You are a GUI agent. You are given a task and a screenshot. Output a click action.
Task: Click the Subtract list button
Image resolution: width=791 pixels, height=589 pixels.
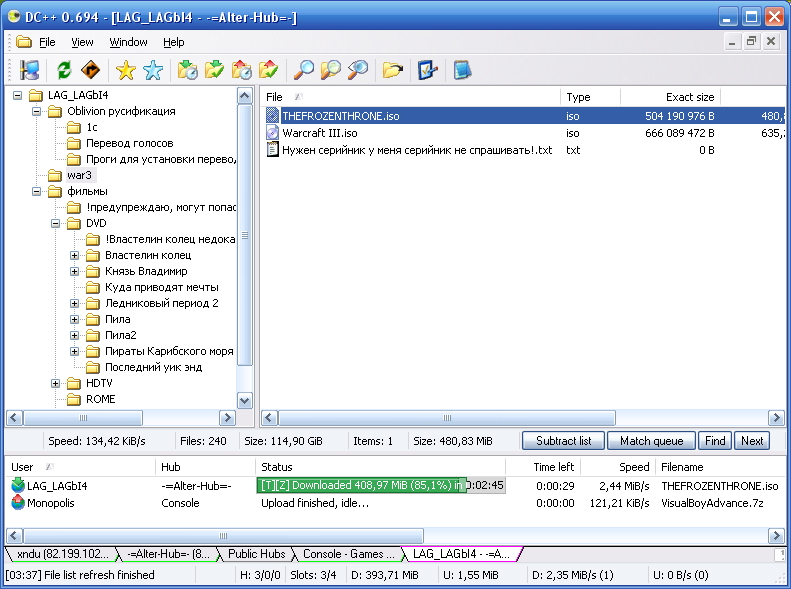click(563, 440)
